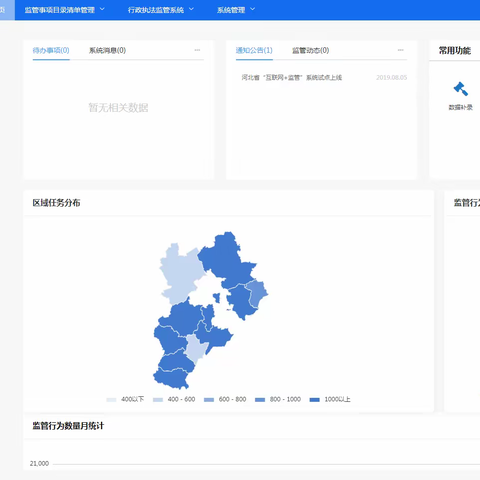Image resolution: width=480 pixels, height=480 pixels.
Task: Toggle the 800 - 1000 legend swatch
Action: coord(260,400)
